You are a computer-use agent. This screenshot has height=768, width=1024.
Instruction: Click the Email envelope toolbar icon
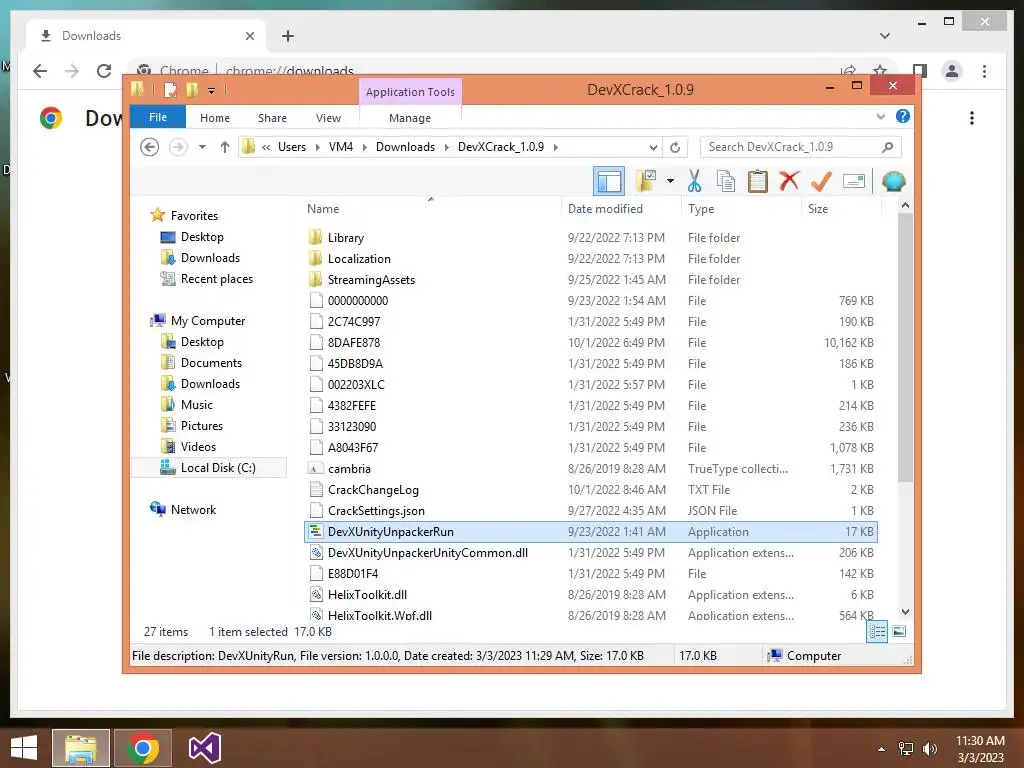(854, 181)
